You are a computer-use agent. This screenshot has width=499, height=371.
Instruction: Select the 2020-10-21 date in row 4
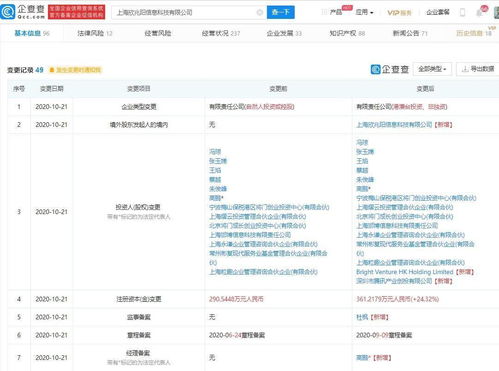(x=52, y=299)
